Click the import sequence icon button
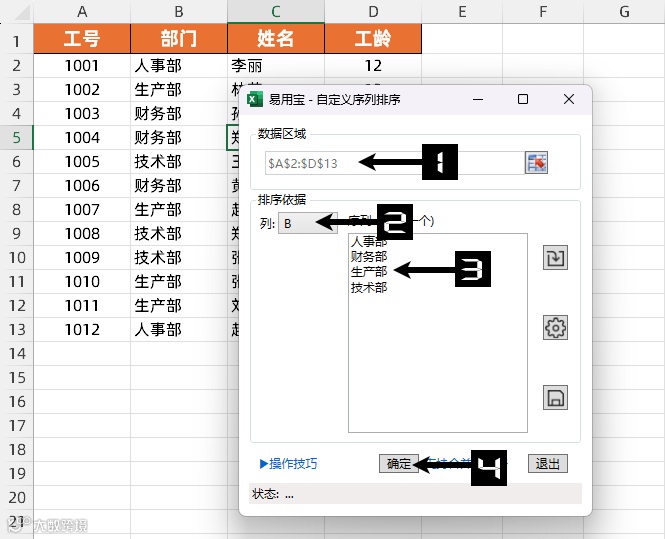Screen dimensions: 665x539 (x=555, y=257)
